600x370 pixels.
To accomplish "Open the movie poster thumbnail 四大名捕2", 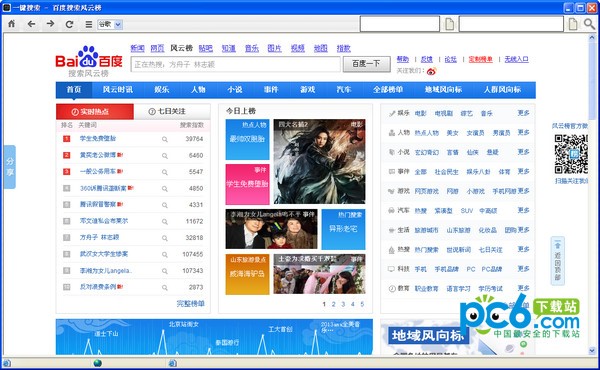I will (x=319, y=161).
